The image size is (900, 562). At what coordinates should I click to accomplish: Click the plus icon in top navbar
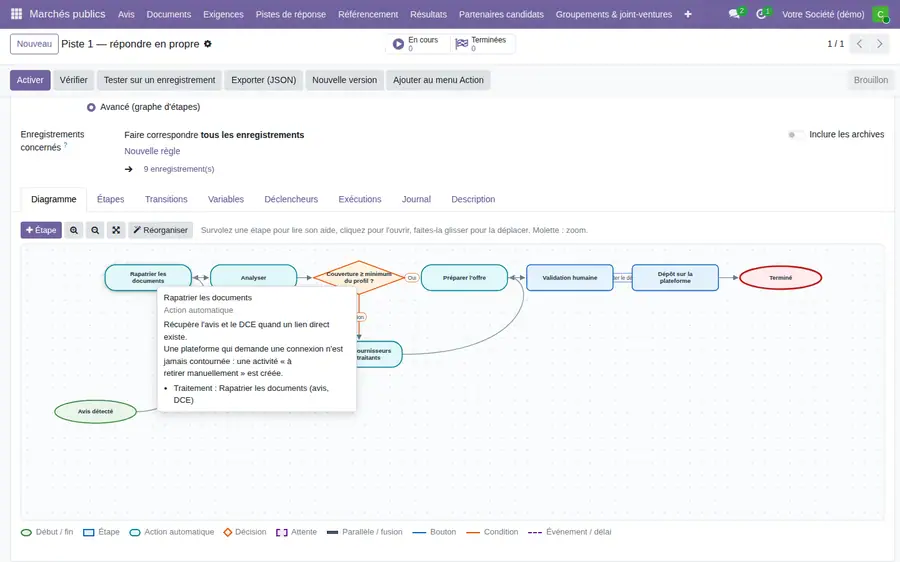click(x=688, y=14)
